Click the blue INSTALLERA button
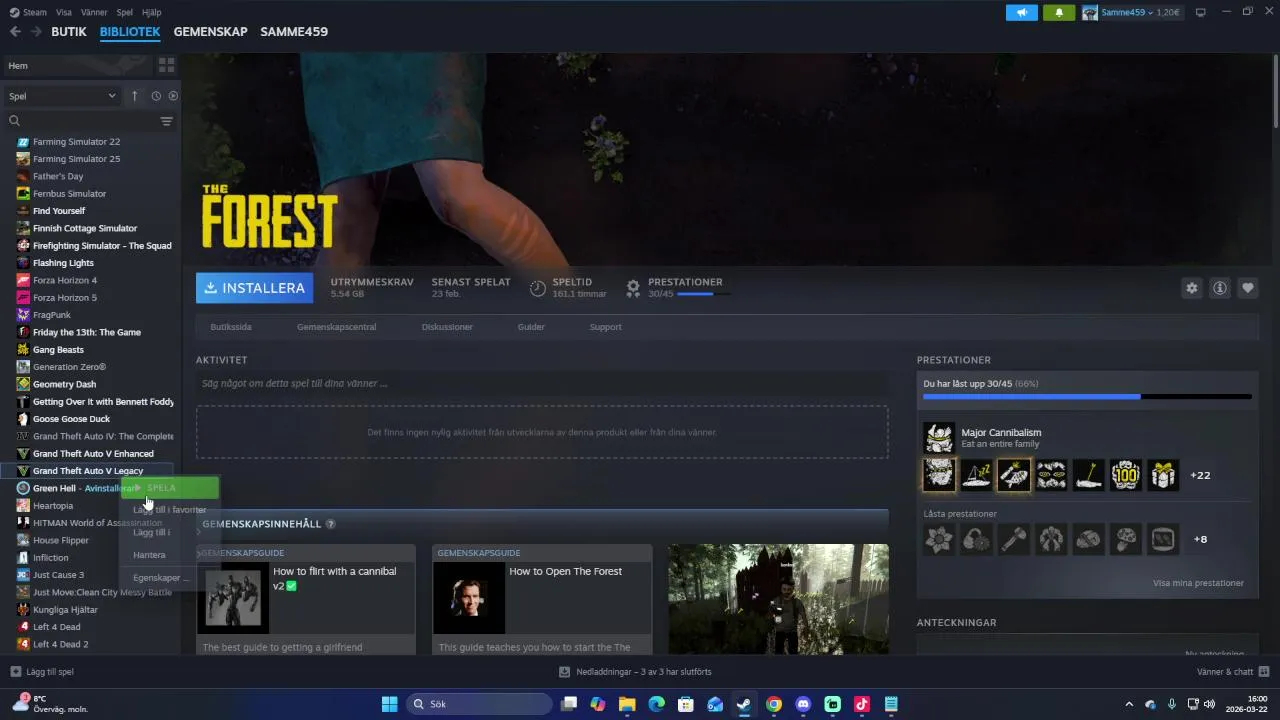 (x=254, y=288)
